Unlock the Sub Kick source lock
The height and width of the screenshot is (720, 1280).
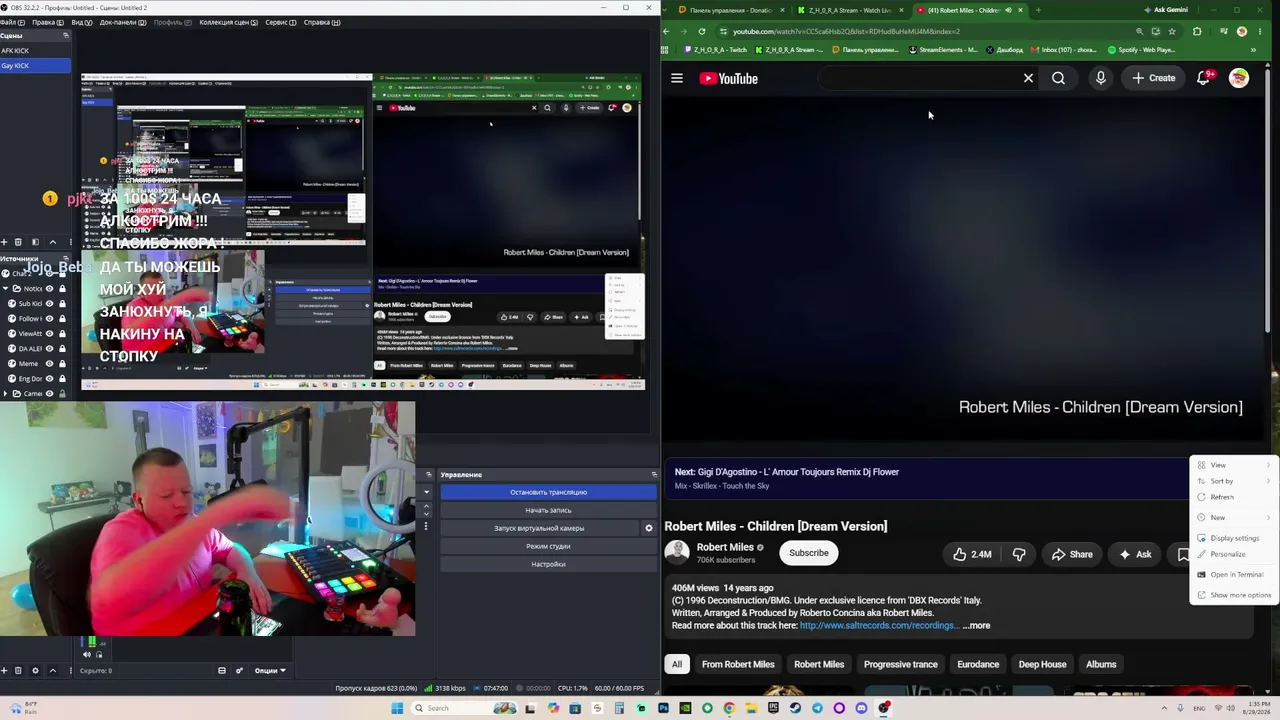[x=62, y=304]
